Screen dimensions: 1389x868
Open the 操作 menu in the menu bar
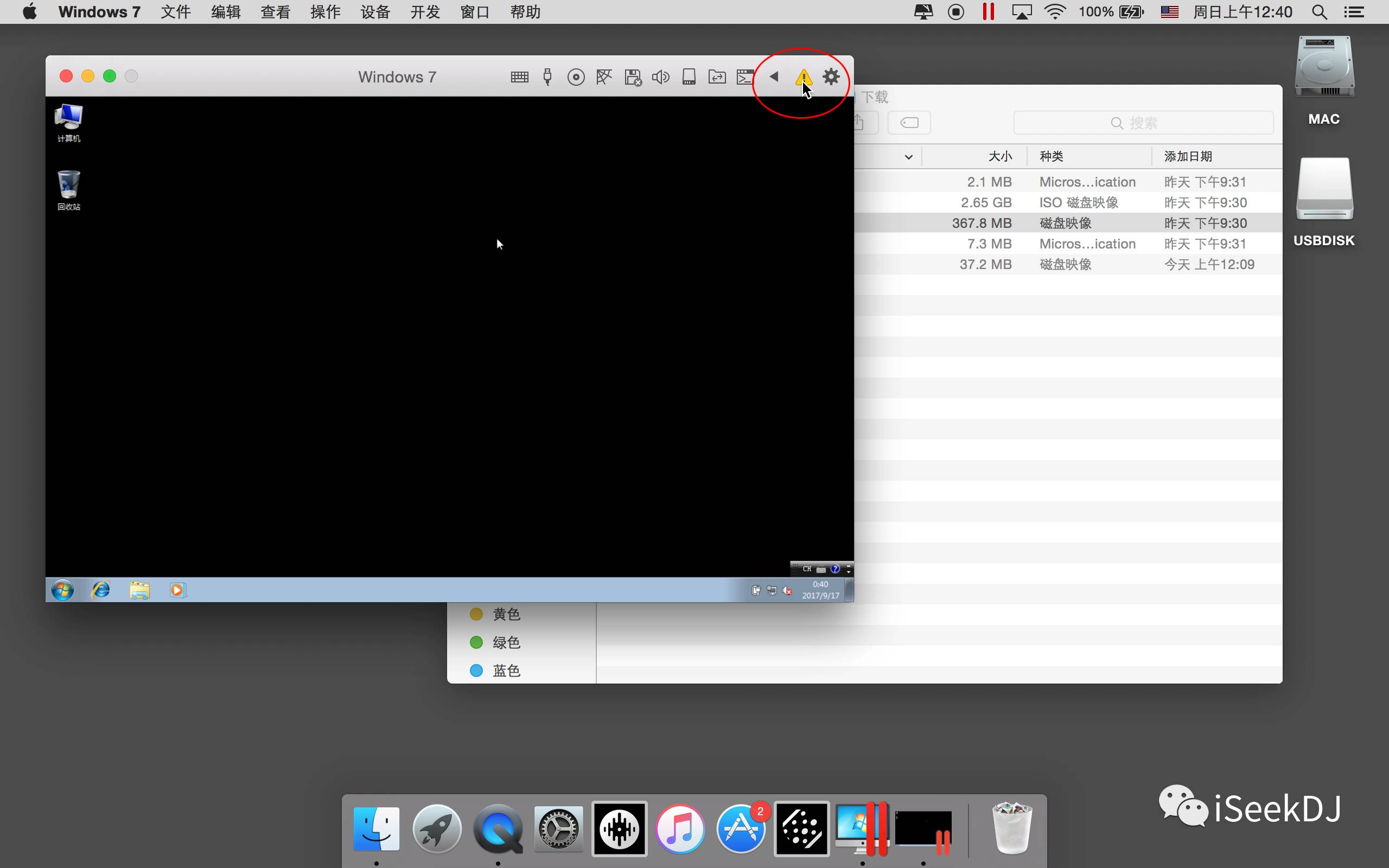pos(325,12)
